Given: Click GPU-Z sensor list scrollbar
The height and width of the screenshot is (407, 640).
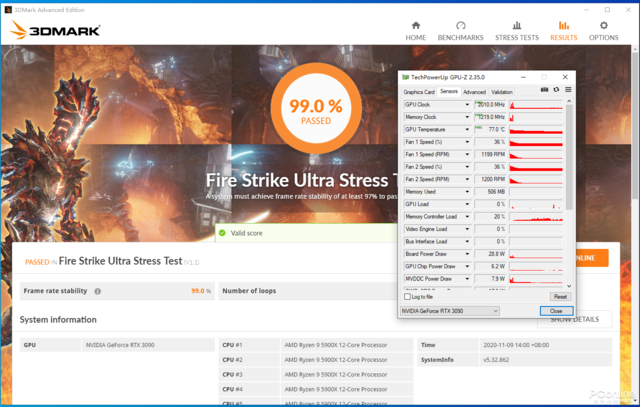Looking at the screenshot, I should click(x=569, y=157).
